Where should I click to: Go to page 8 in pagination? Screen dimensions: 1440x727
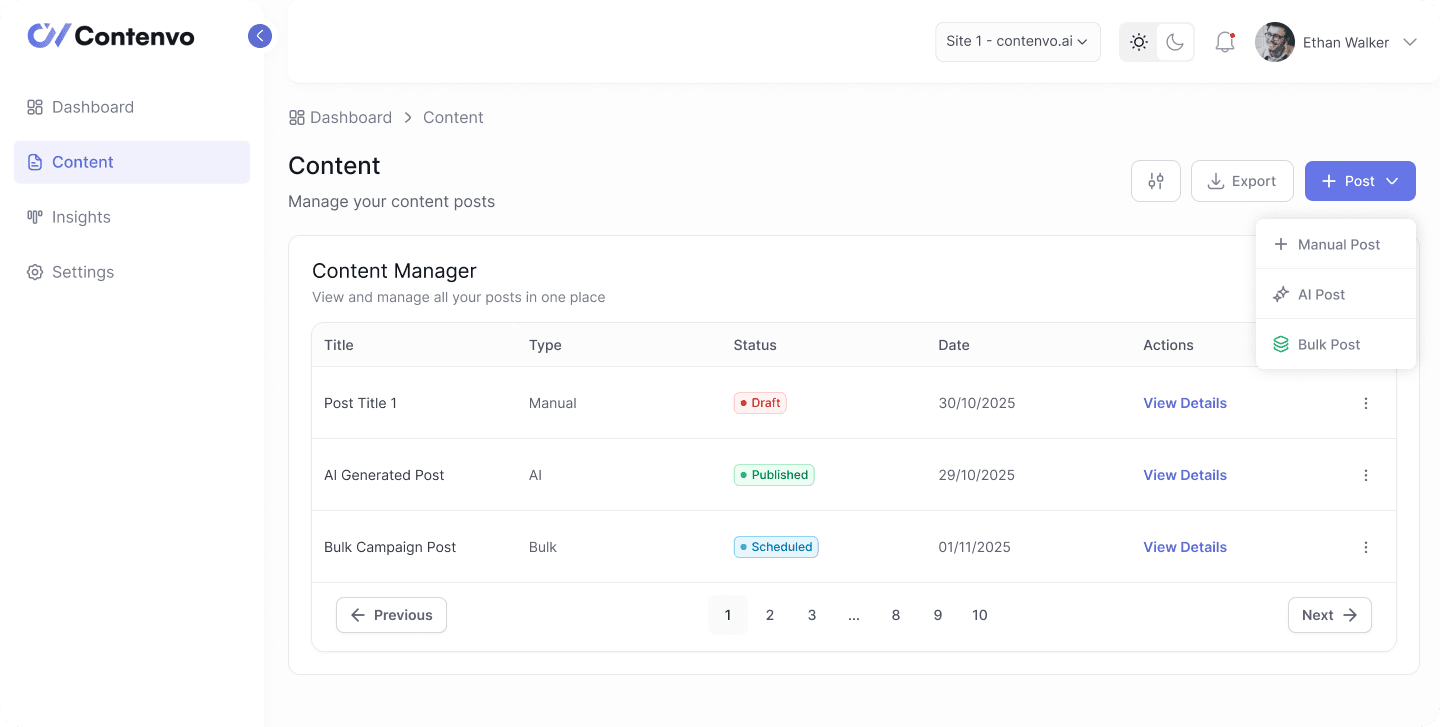coord(896,615)
